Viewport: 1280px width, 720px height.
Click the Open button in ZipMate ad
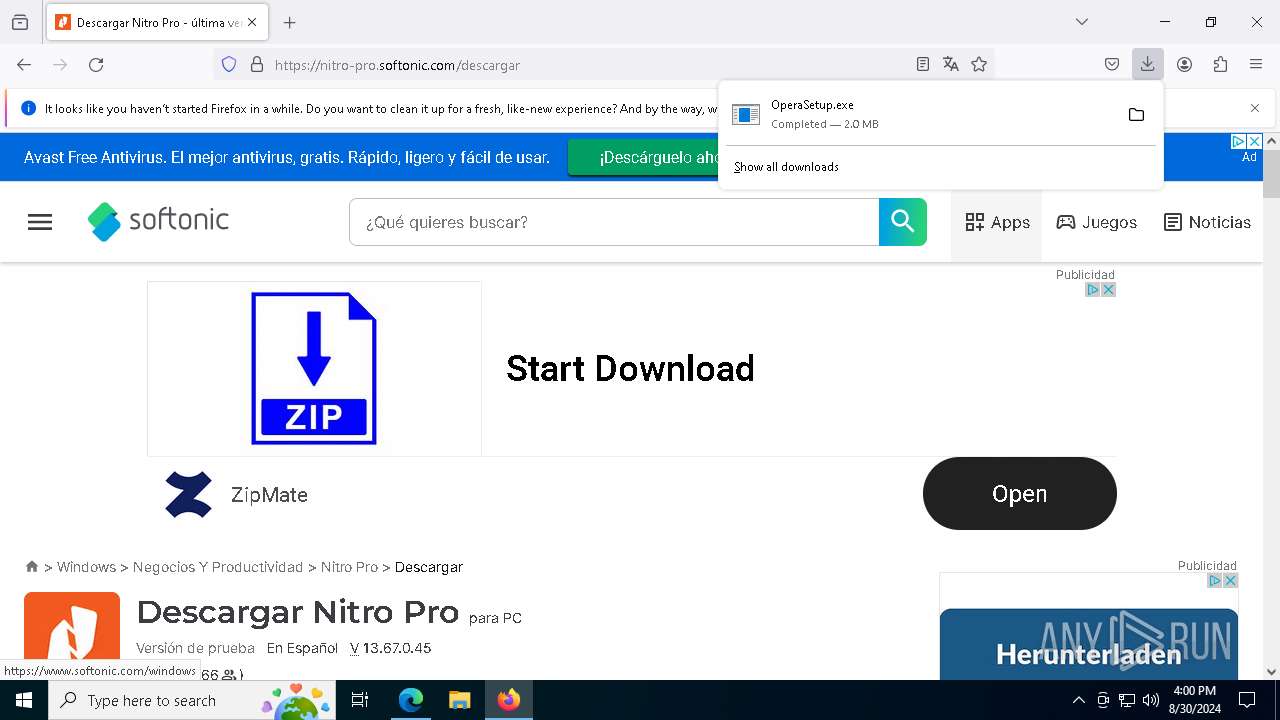(x=1019, y=494)
